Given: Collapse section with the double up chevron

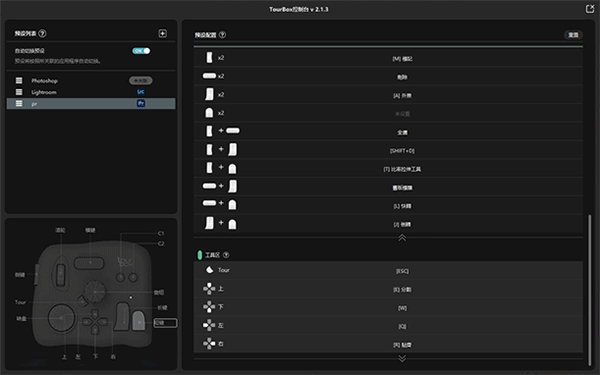Looking at the screenshot, I should coord(402,238).
